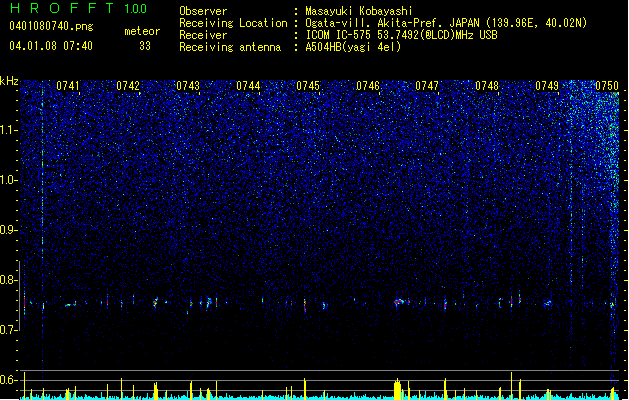Select the ICOM IC-575 receiver text
This screenshot has width=629, height=400.
(401, 35)
